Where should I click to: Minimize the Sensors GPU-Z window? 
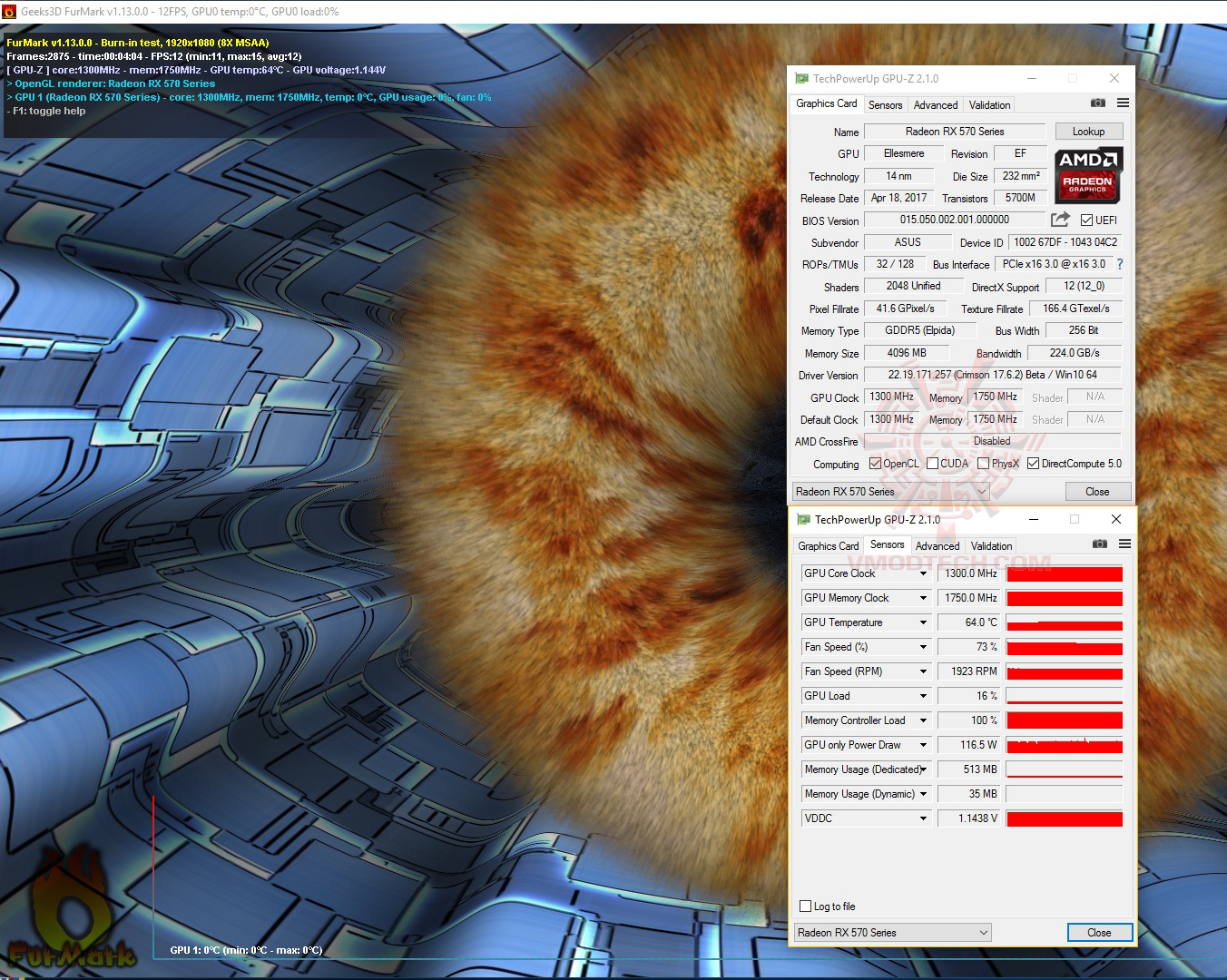pos(1034,519)
